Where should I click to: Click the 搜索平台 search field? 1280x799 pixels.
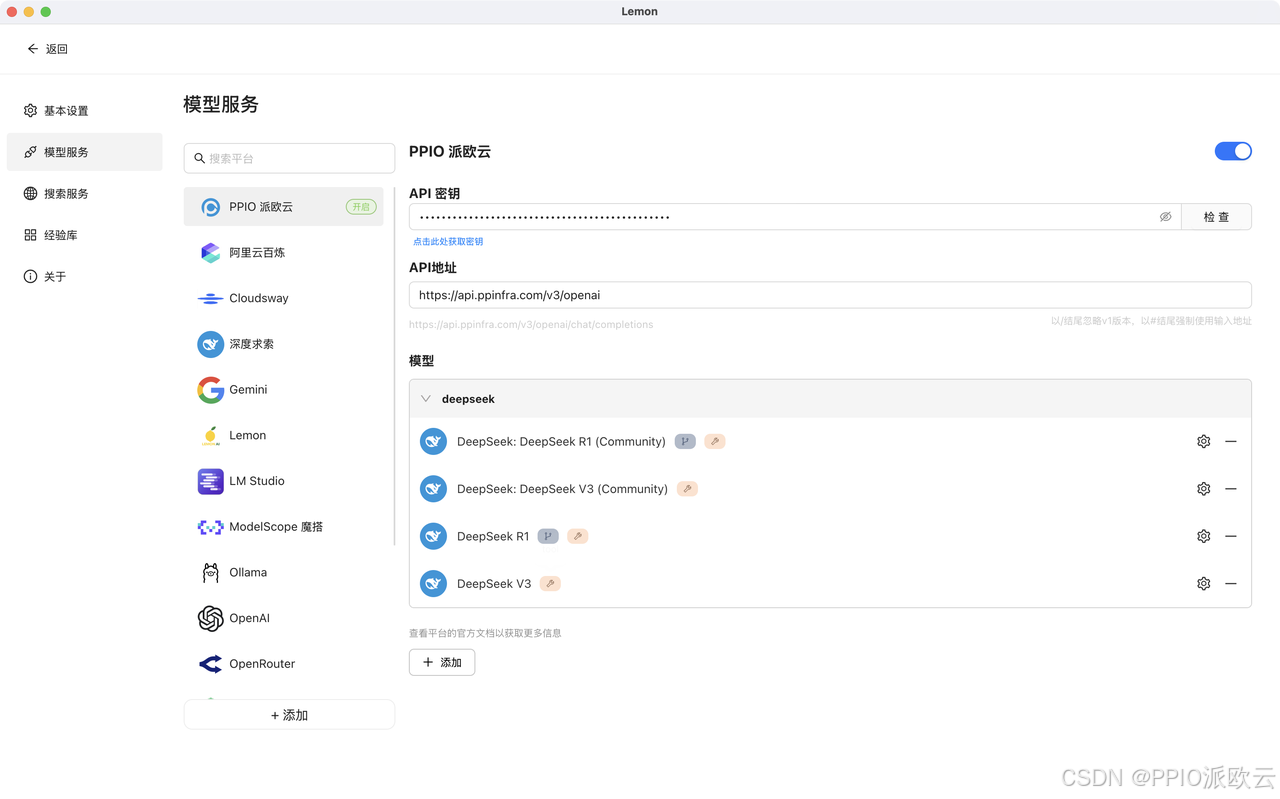[289, 158]
